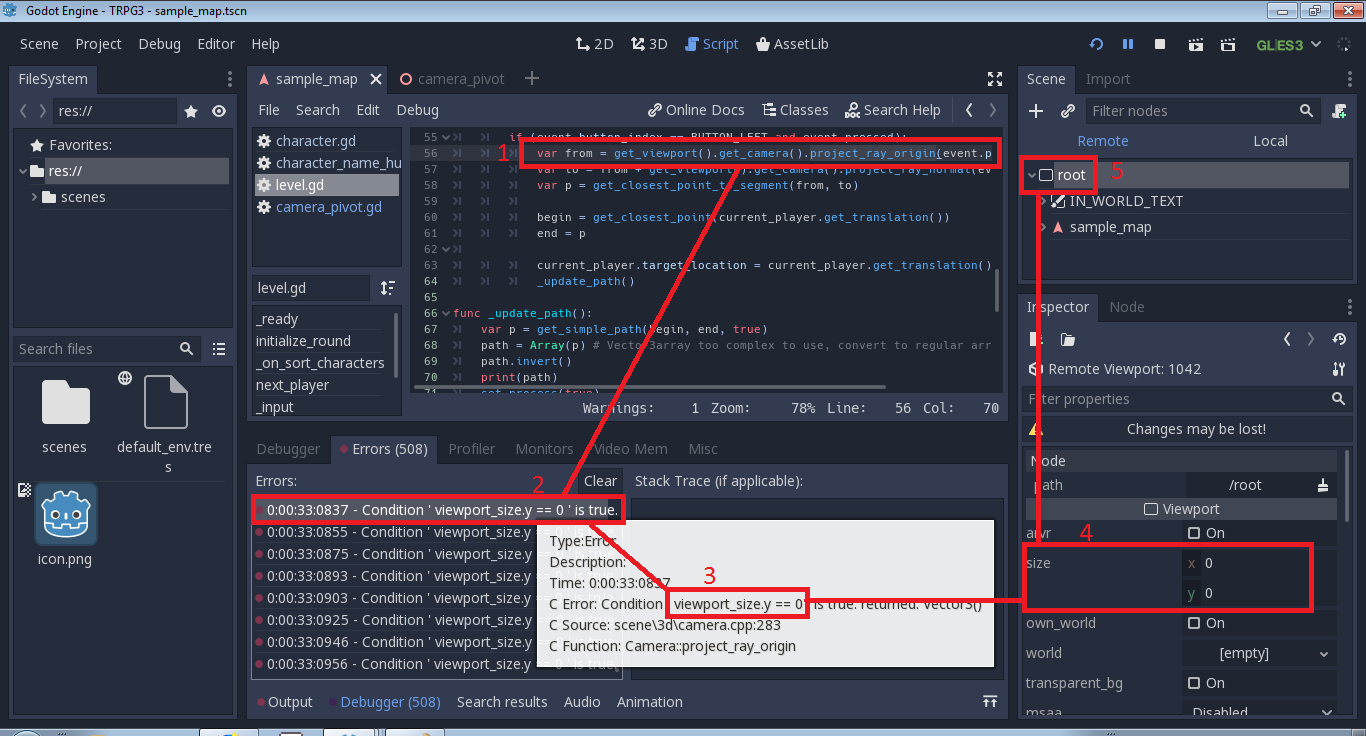
Task: Toggle the root node checkbox in Remote tree
Action: tap(1045, 174)
